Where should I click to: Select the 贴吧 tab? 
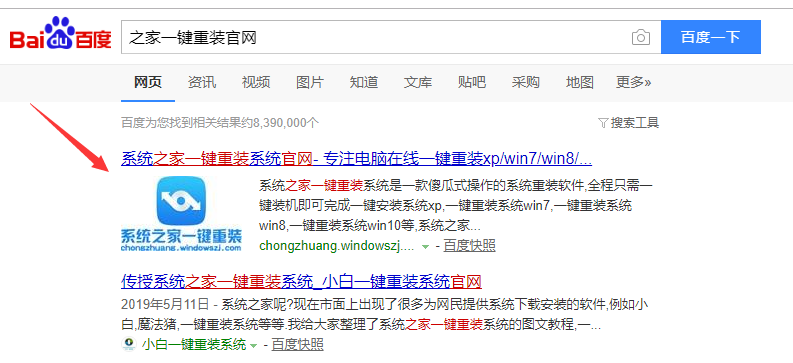coord(472,82)
